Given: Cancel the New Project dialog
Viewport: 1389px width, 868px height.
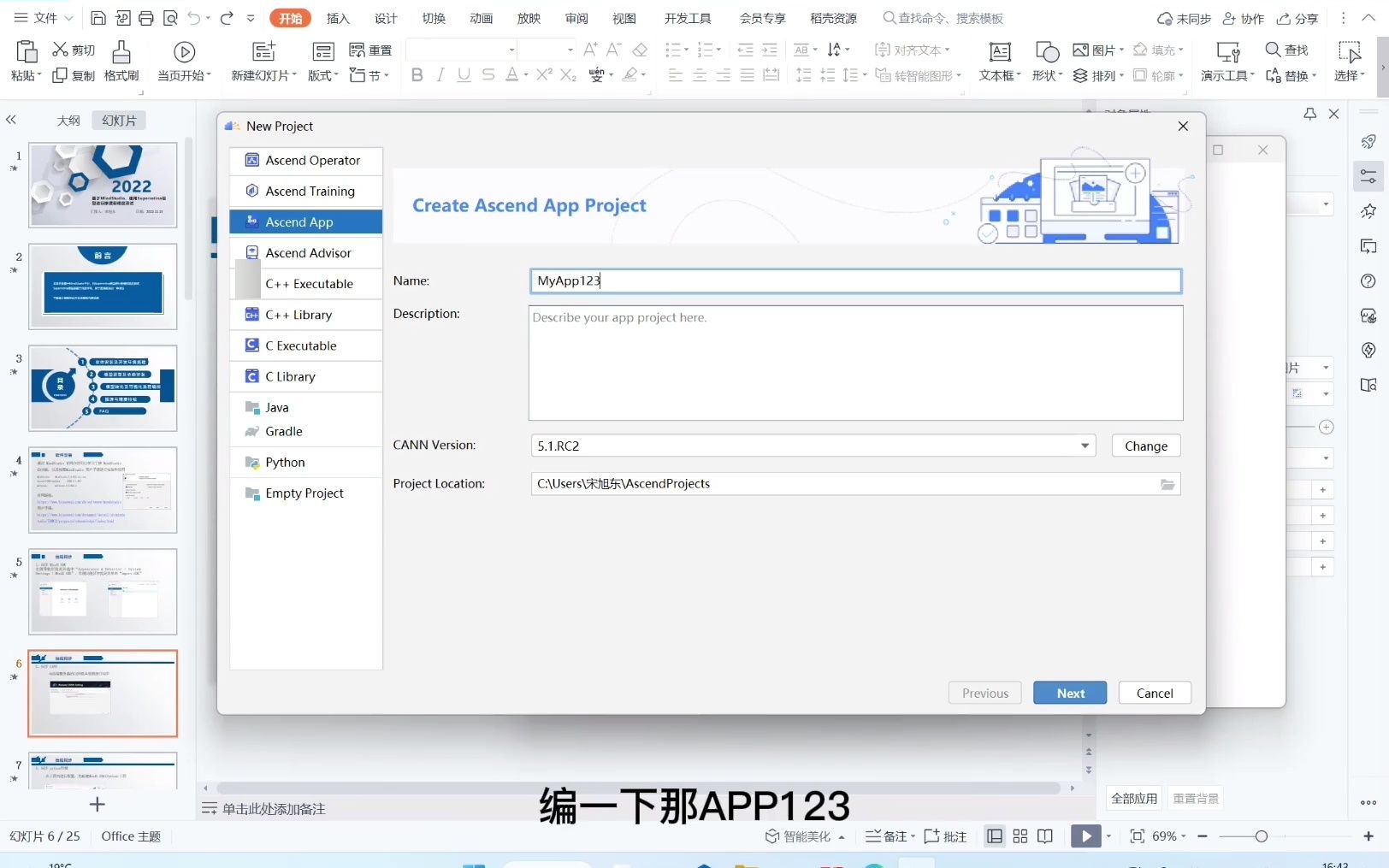Looking at the screenshot, I should [x=1155, y=693].
